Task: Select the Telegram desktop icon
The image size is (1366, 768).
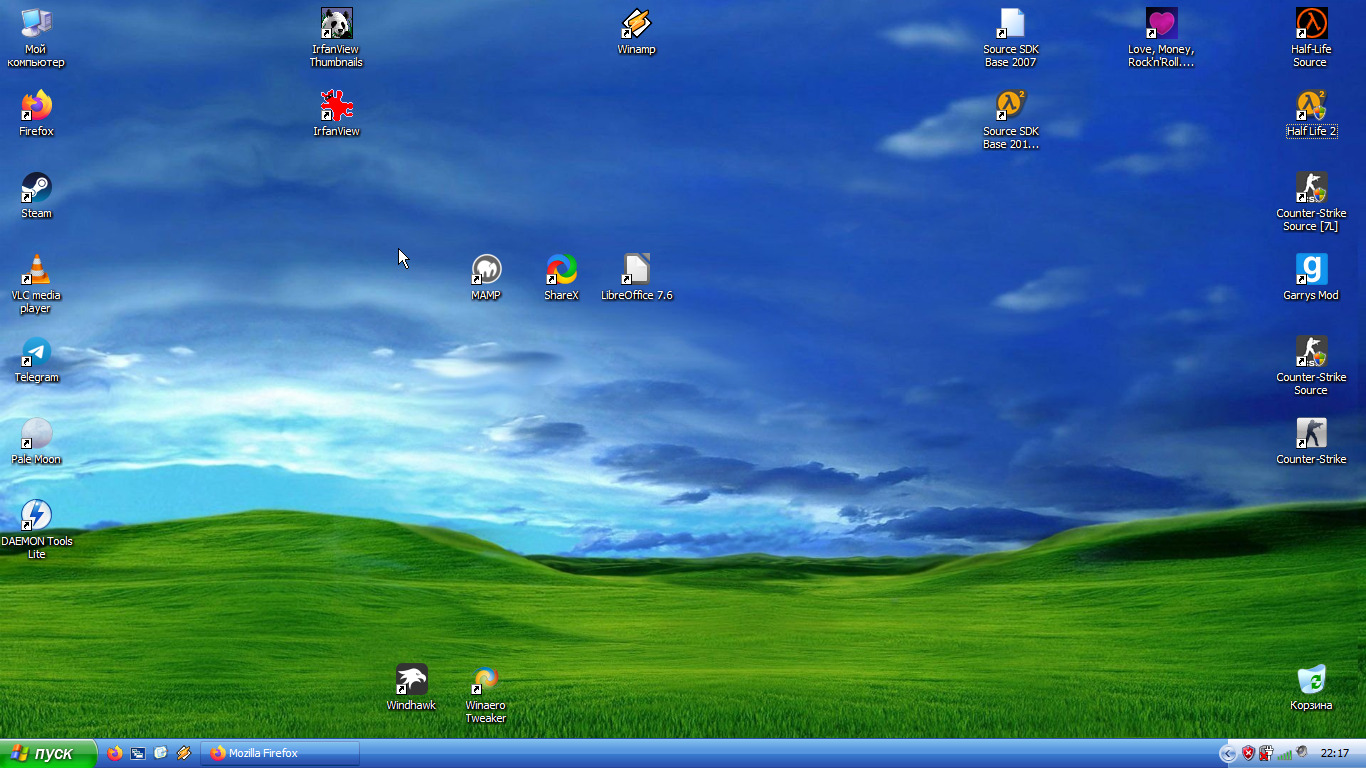Action: (36, 352)
